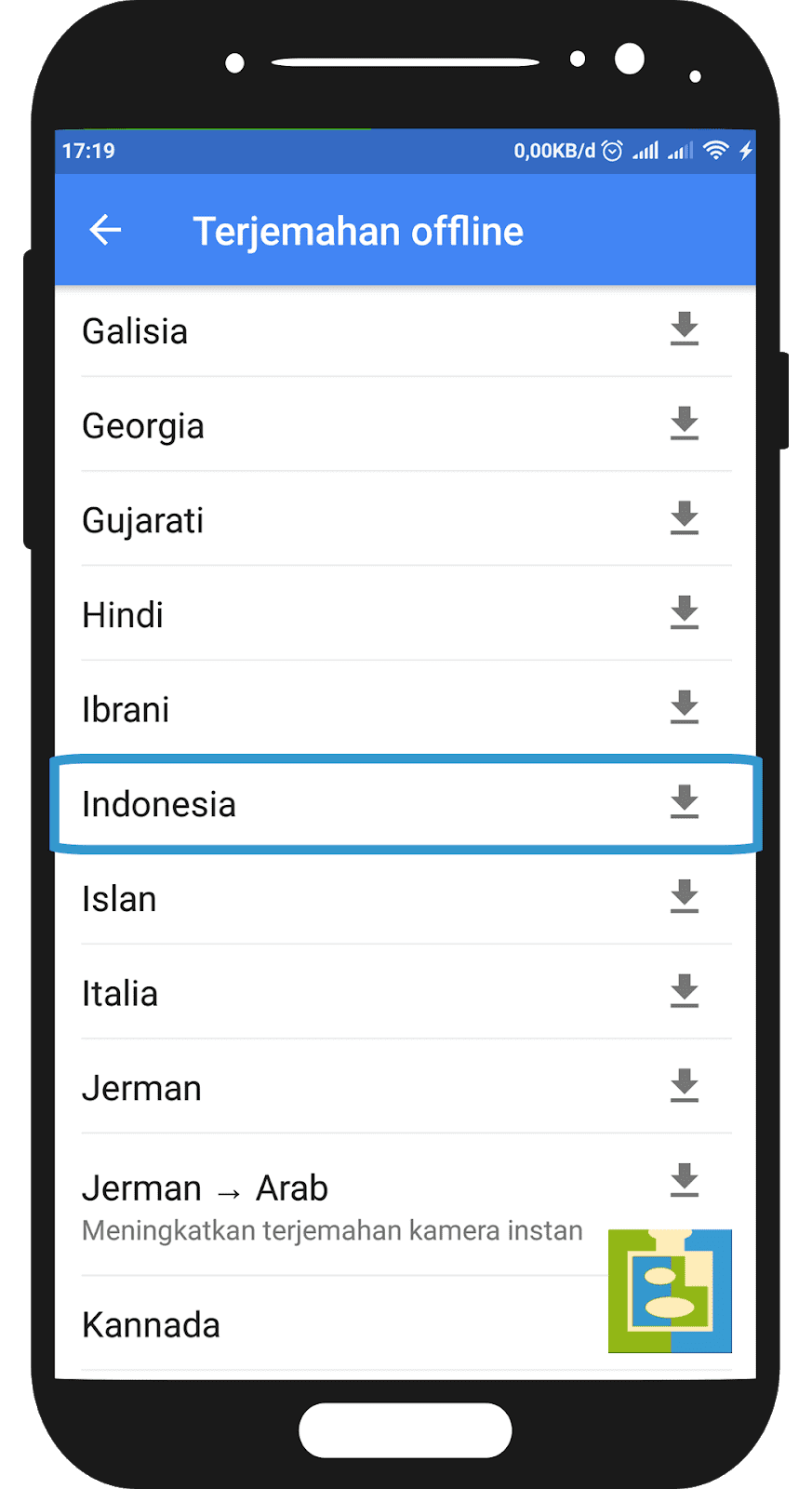Image resolution: width=812 pixels, height=1489 pixels.
Task: Tap the Wi-Fi status bar icon
Action: click(715, 150)
